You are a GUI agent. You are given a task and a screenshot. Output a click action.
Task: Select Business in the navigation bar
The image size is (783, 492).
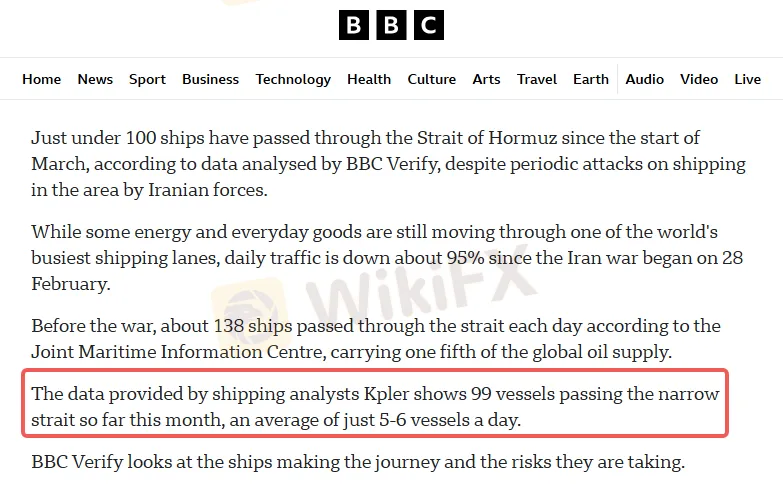pos(210,79)
